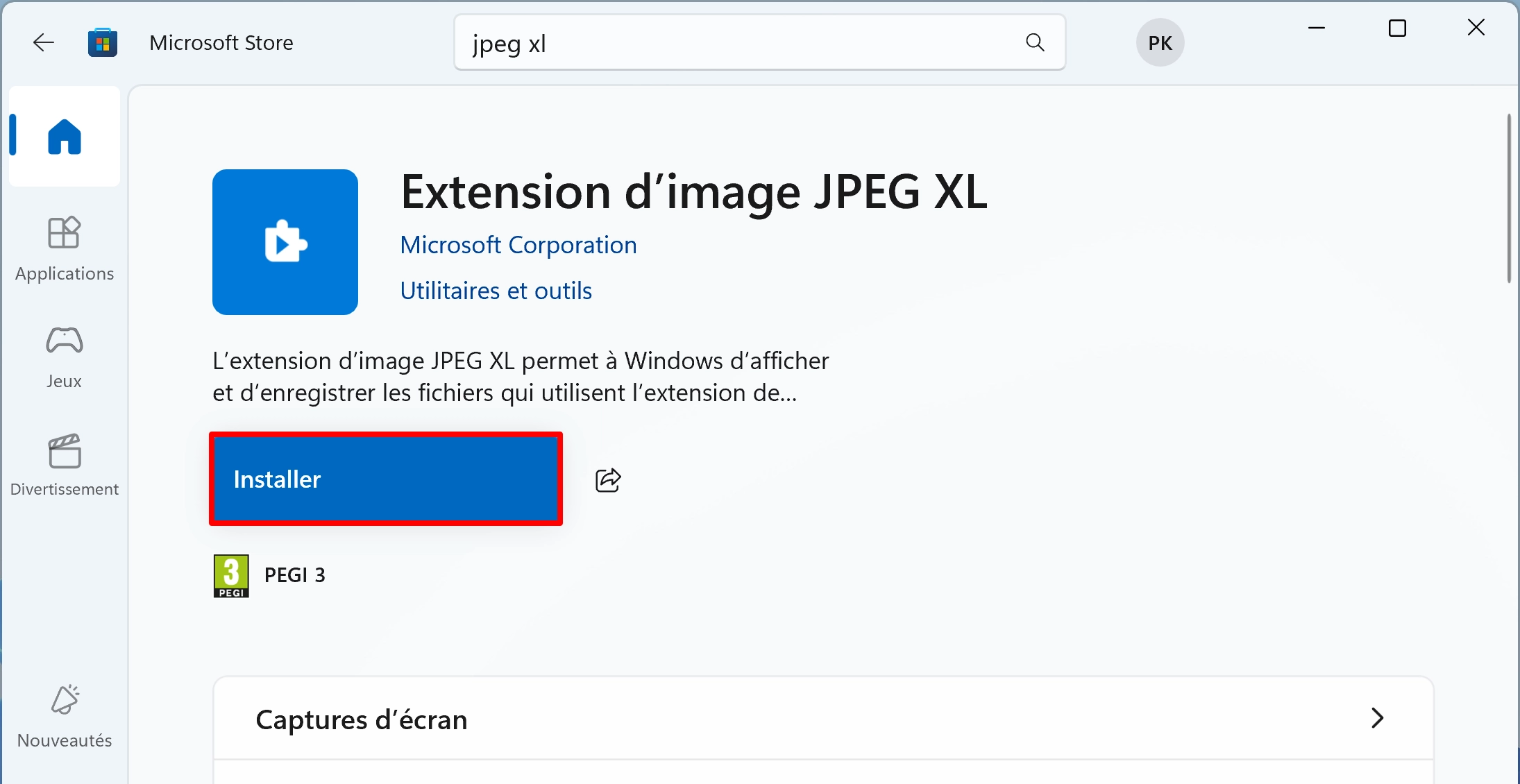Click the PEGI 3 rating badge
Image resolution: width=1520 pixels, height=784 pixels.
231,576
